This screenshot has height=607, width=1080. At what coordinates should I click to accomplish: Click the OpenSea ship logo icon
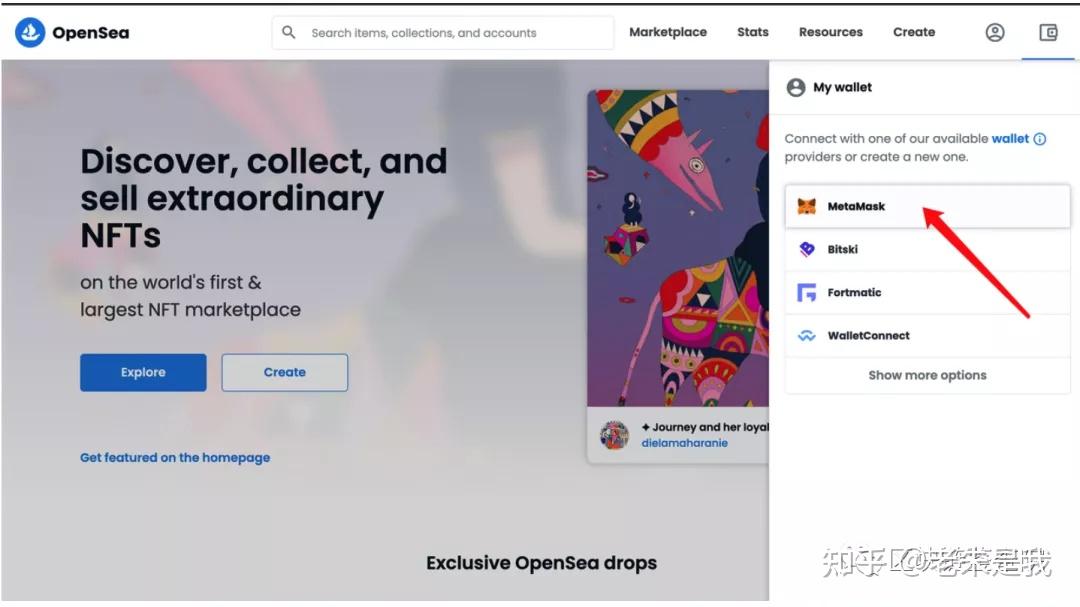[30, 32]
